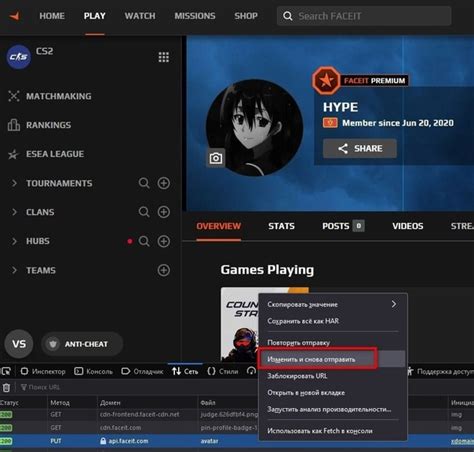Click the profile avatar image
474x452 pixels.
click(255, 127)
